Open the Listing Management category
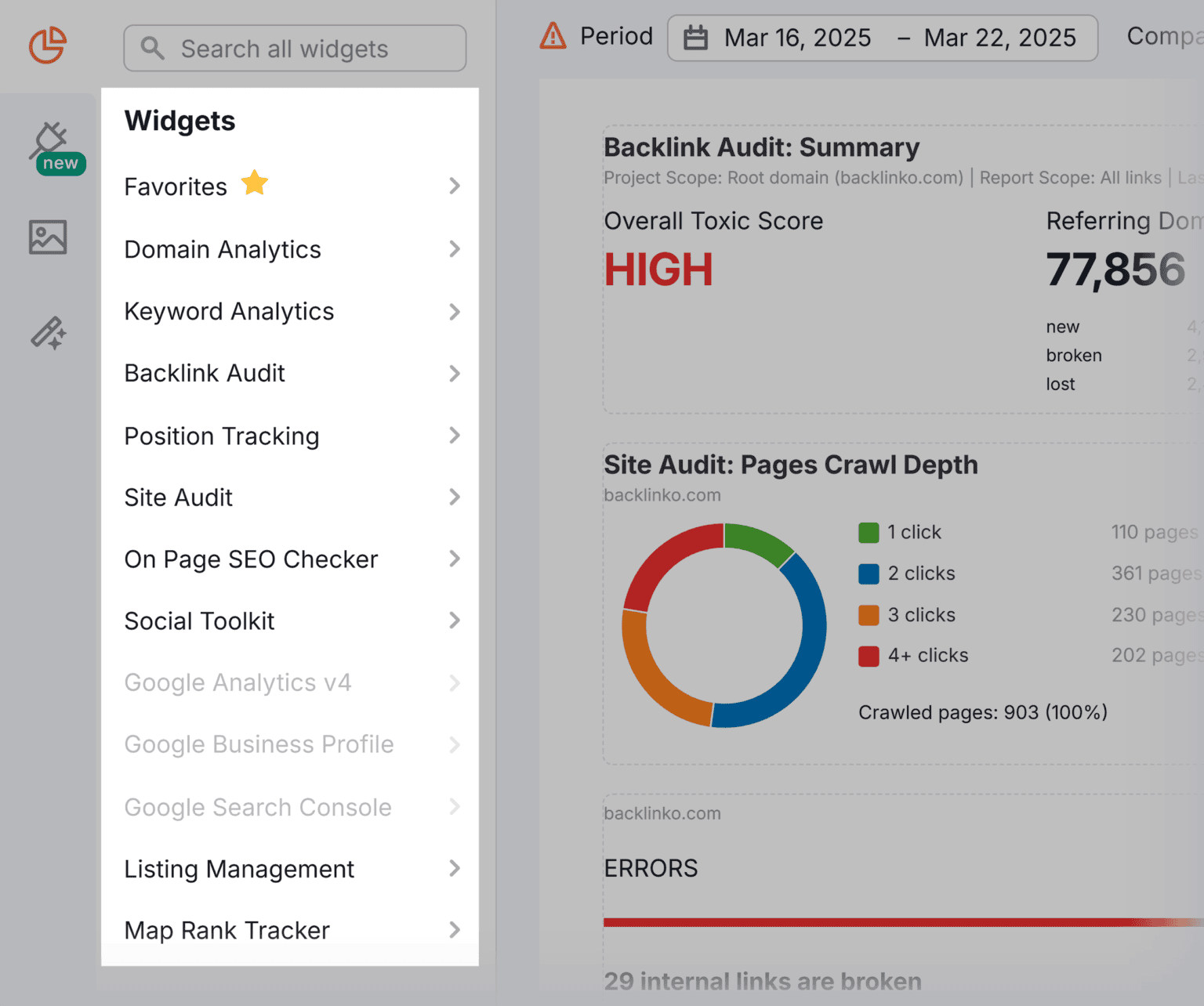This screenshot has width=1204, height=1006. pos(239,869)
